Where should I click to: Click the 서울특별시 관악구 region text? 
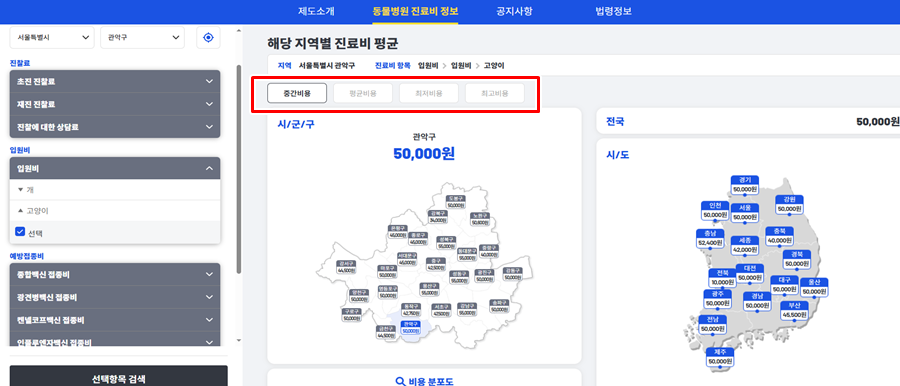(327, 65)
